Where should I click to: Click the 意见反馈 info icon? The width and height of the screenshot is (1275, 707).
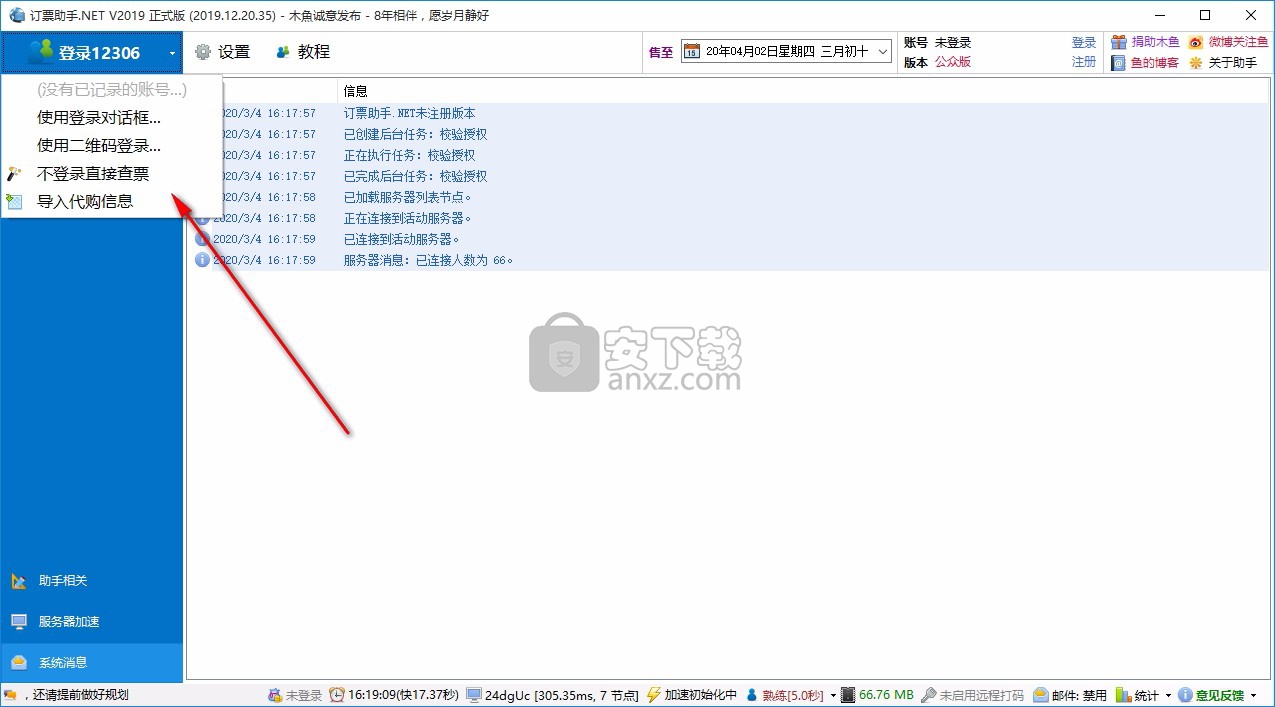1185,695
